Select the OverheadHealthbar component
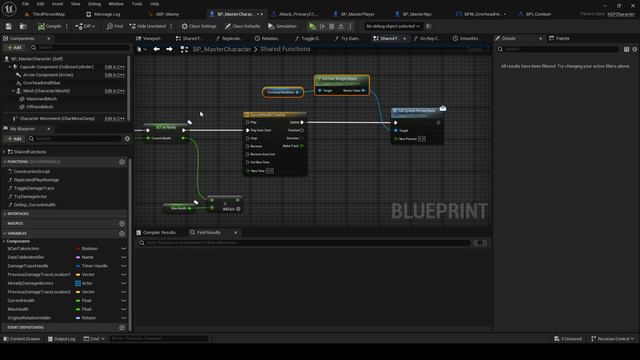The width and height of the screenshot is (640, 360). coord(41,83)
